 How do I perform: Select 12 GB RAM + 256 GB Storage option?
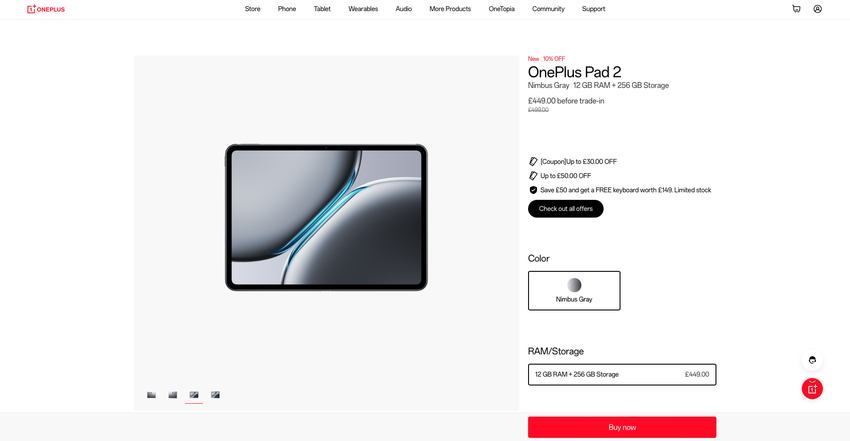pyautogui.click(x=622, y=374)
